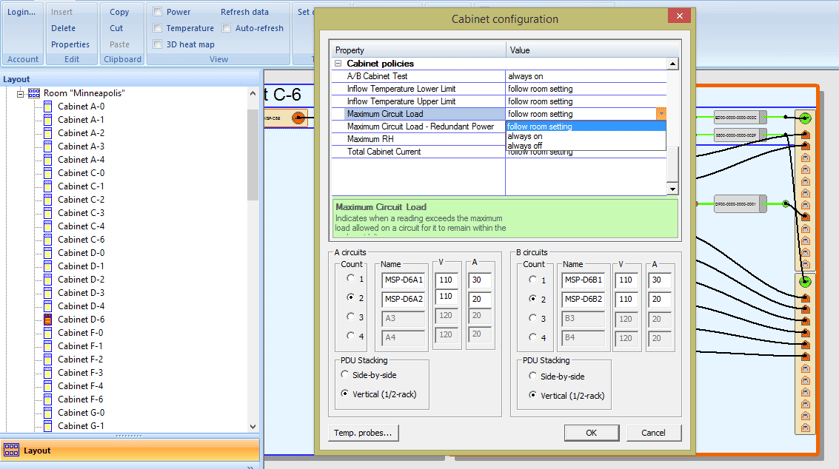The width and height of the screenshot is (839, 469).
Task: Choose 'always on' in dropdown list
Action: click(586, 136)
